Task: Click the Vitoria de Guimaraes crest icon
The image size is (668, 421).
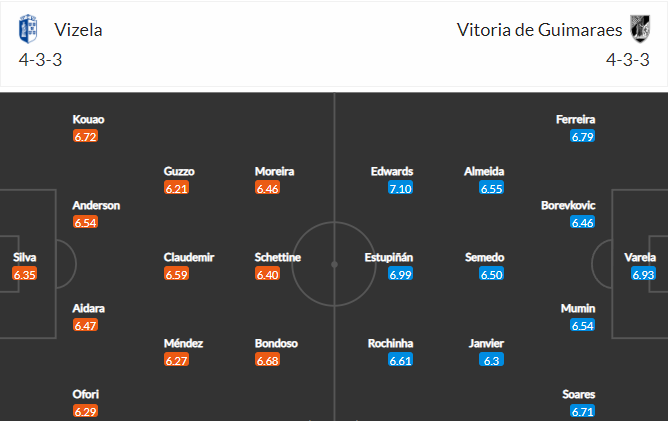Action: click(x=638, y=29)
